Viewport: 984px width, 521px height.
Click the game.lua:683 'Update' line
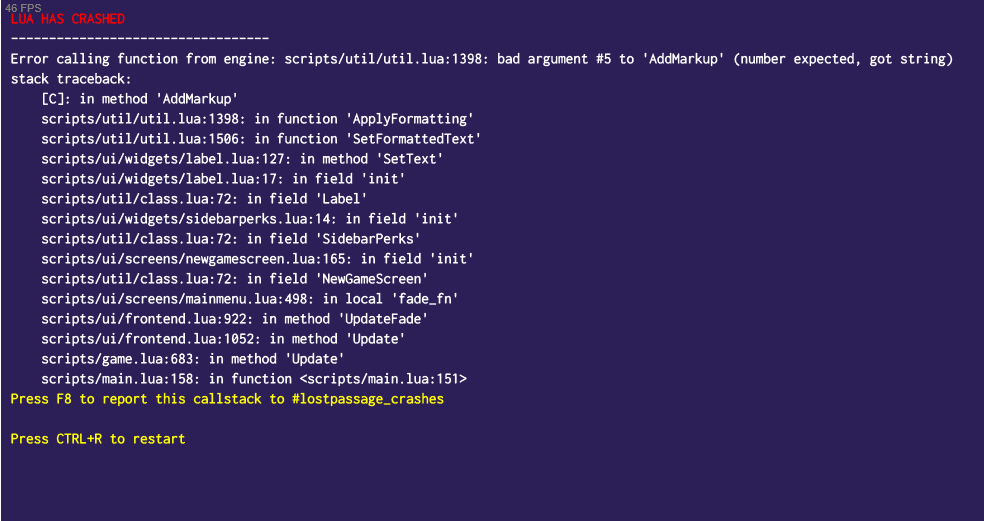[193, 359]
